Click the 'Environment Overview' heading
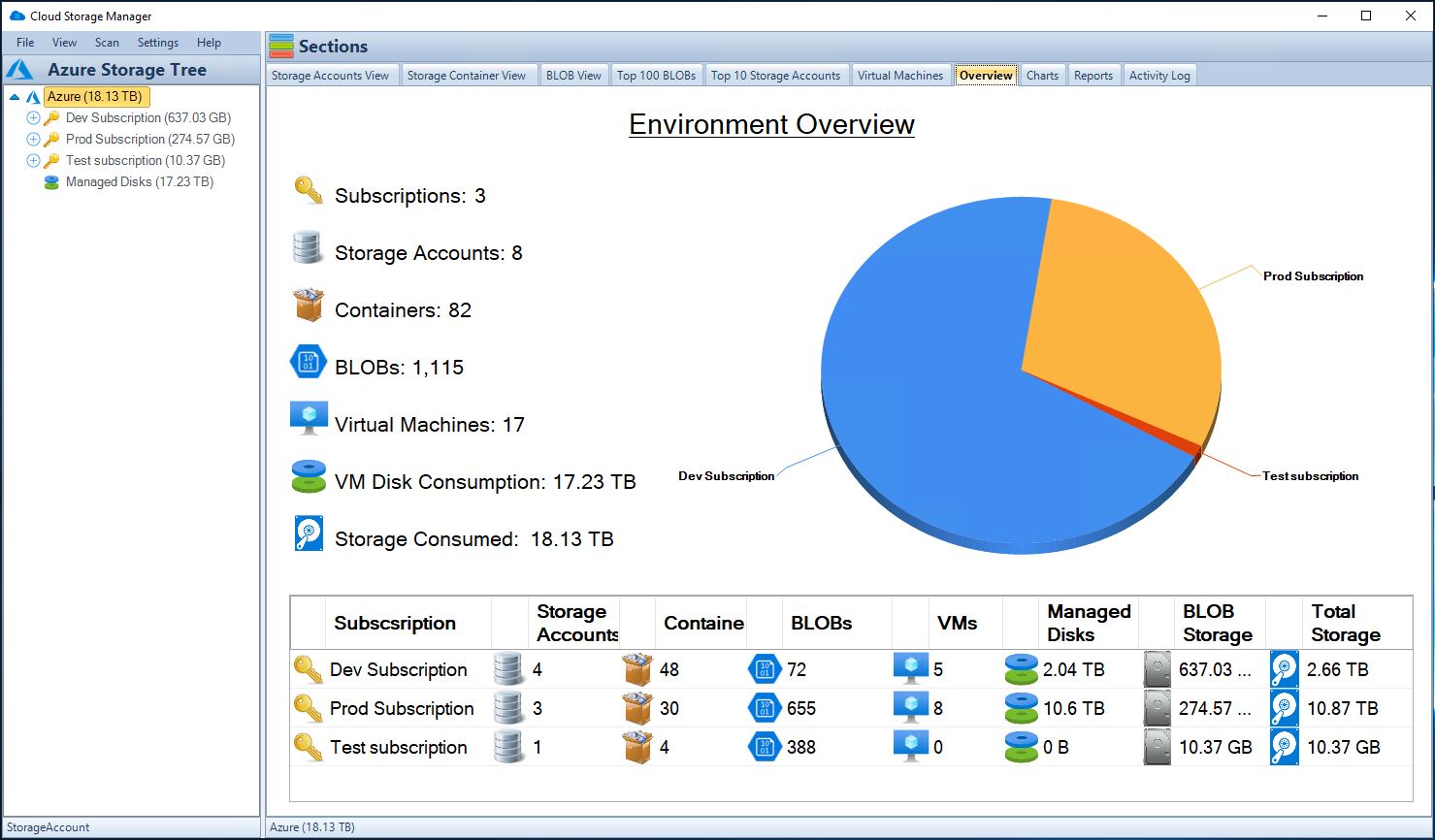This screenshot has width=1435, height=840. (x=771, y=124)
